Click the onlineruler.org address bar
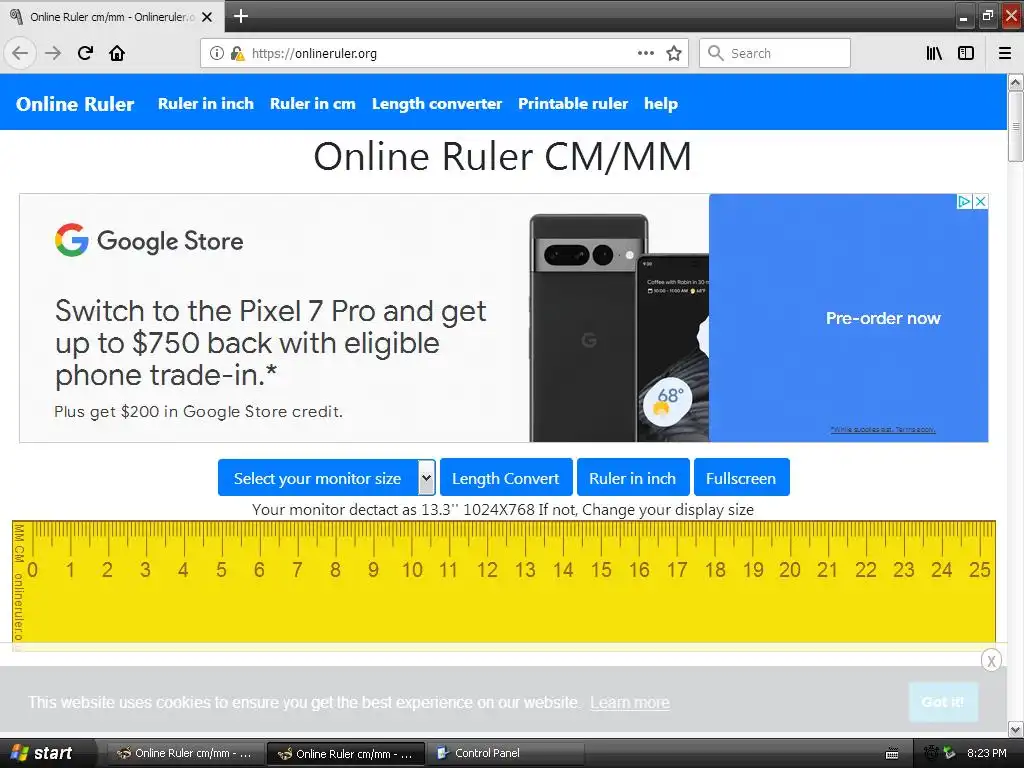Image resolution: width=1024 pixels, height=768 pixels. coord(444,53)
